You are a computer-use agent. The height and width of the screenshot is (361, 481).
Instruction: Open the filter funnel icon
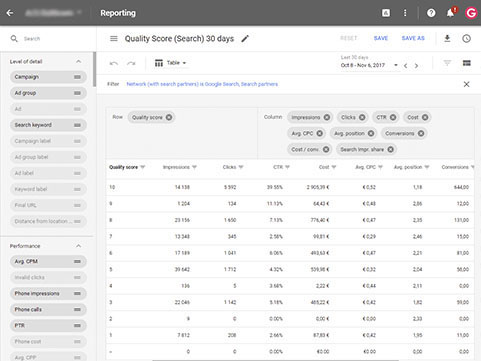tap(447, 63)
